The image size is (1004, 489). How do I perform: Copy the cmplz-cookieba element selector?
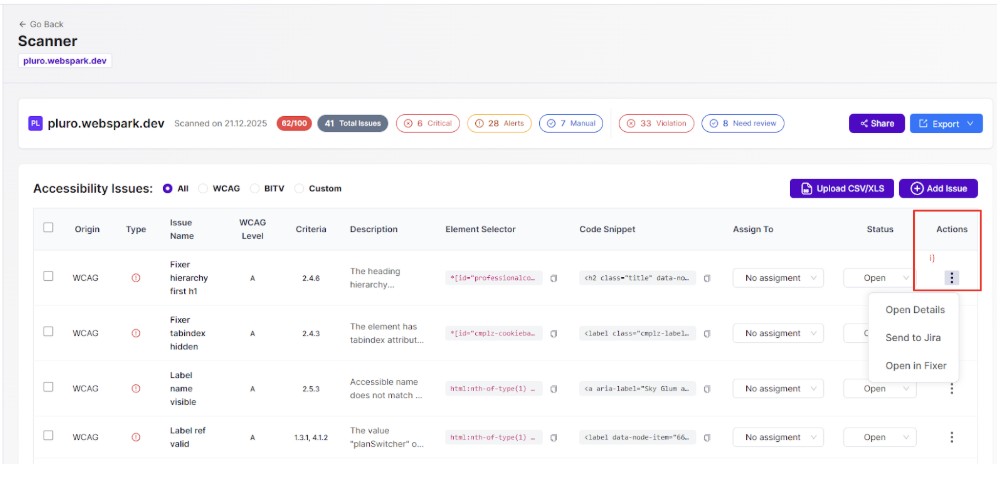coord(554,334)
